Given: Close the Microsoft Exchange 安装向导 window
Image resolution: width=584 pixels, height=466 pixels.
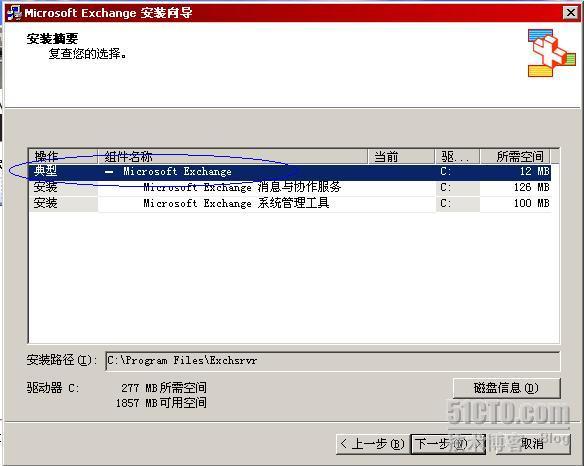Looking at the screenshot, I should pyautogui.click(x=570, y=13).
